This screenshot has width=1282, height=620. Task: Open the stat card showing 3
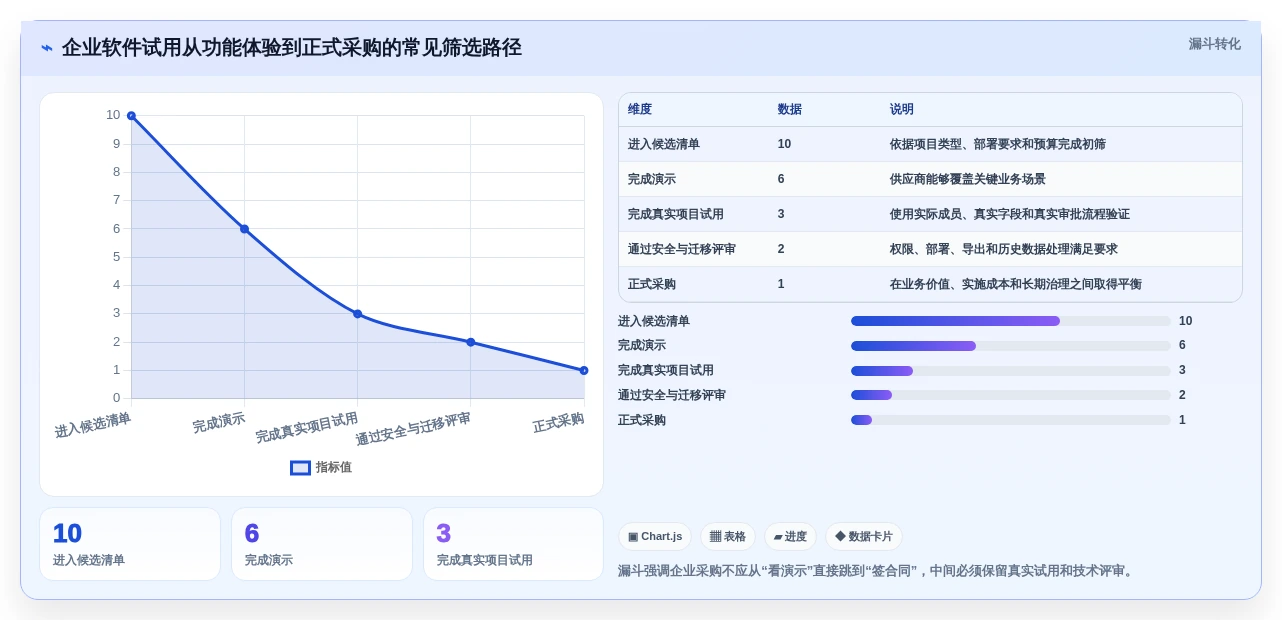513,544
